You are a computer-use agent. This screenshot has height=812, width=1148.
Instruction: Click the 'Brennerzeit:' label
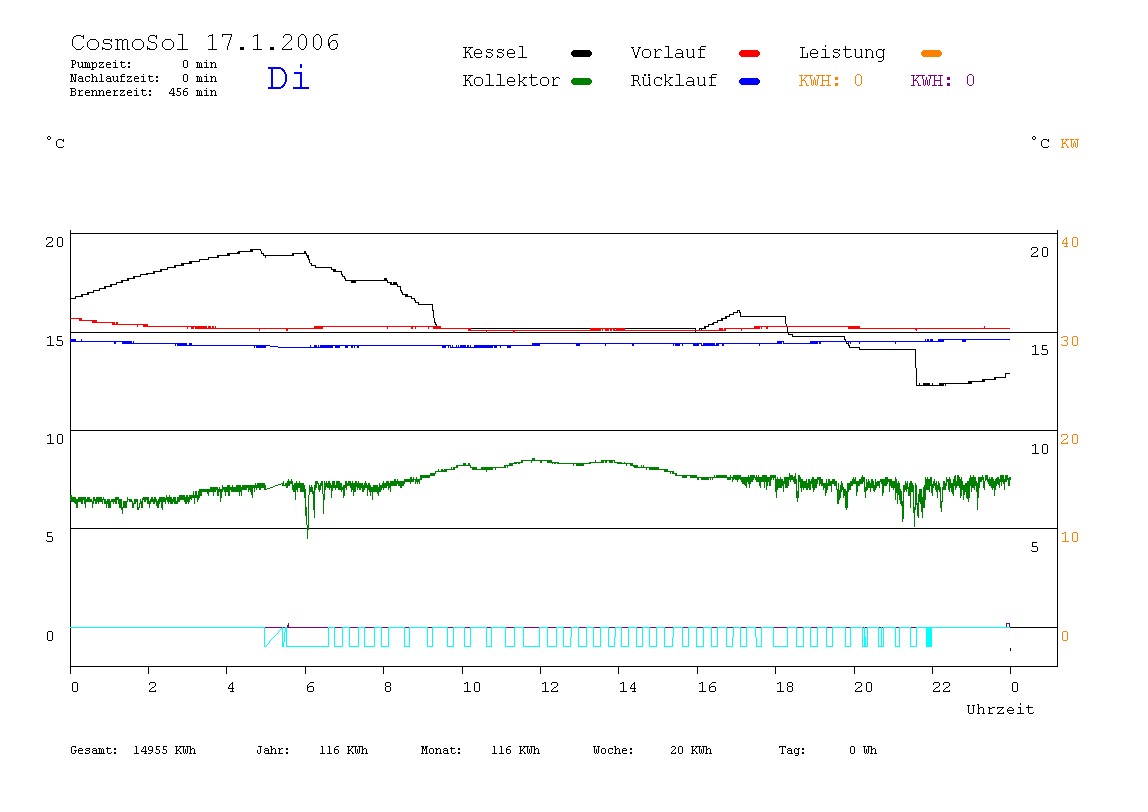[111, 92]
